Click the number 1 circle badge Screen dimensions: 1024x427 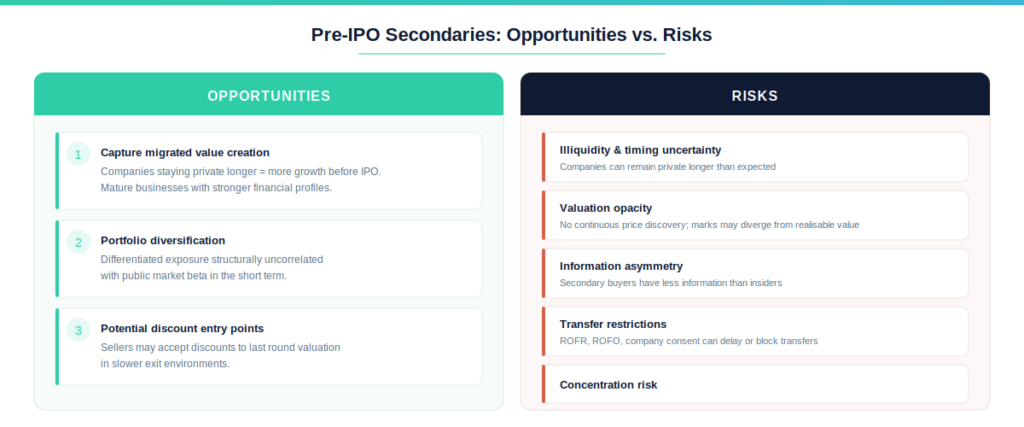click(79, 154)
